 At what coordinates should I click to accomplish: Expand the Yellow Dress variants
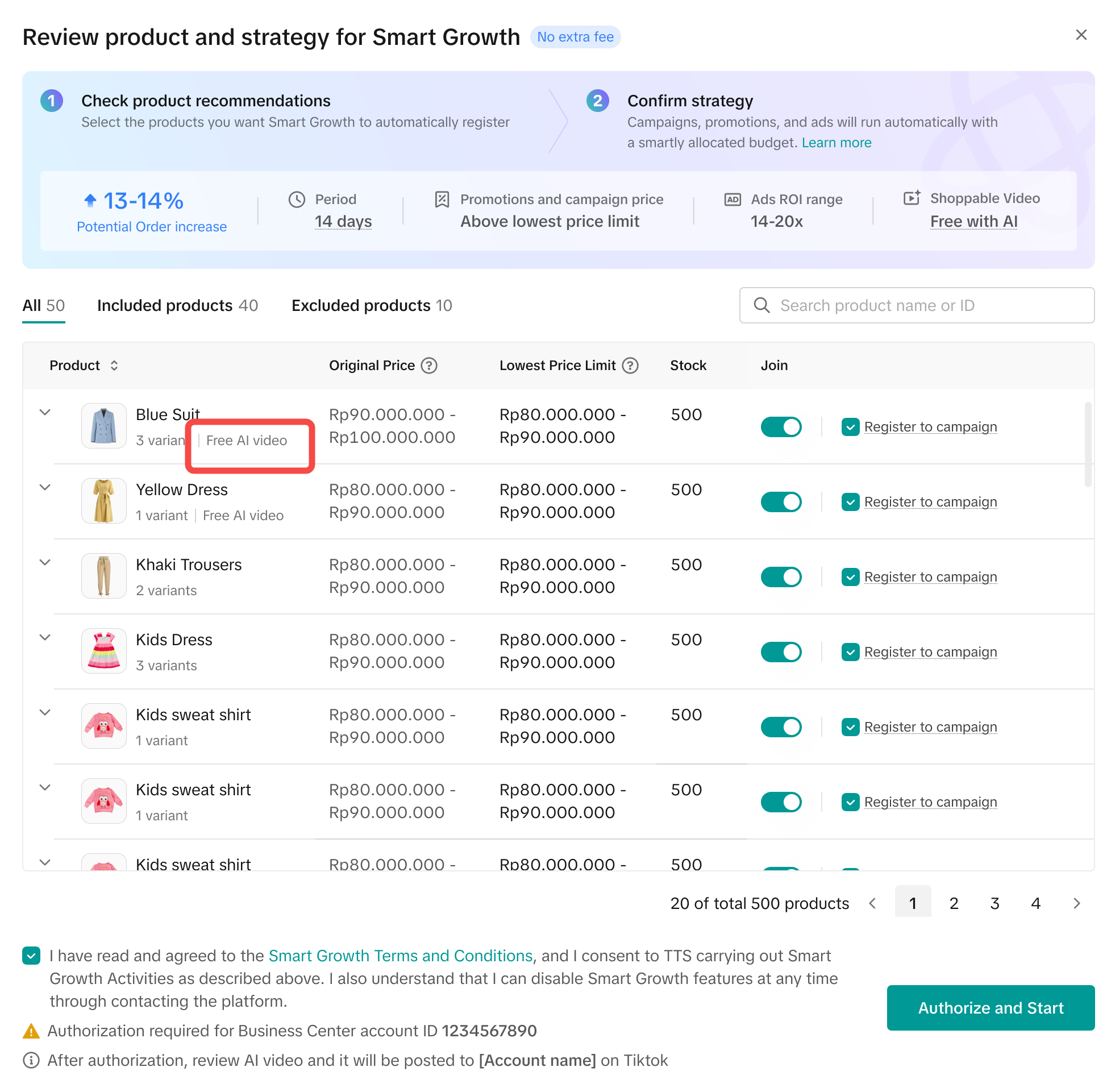coord(45,488)
